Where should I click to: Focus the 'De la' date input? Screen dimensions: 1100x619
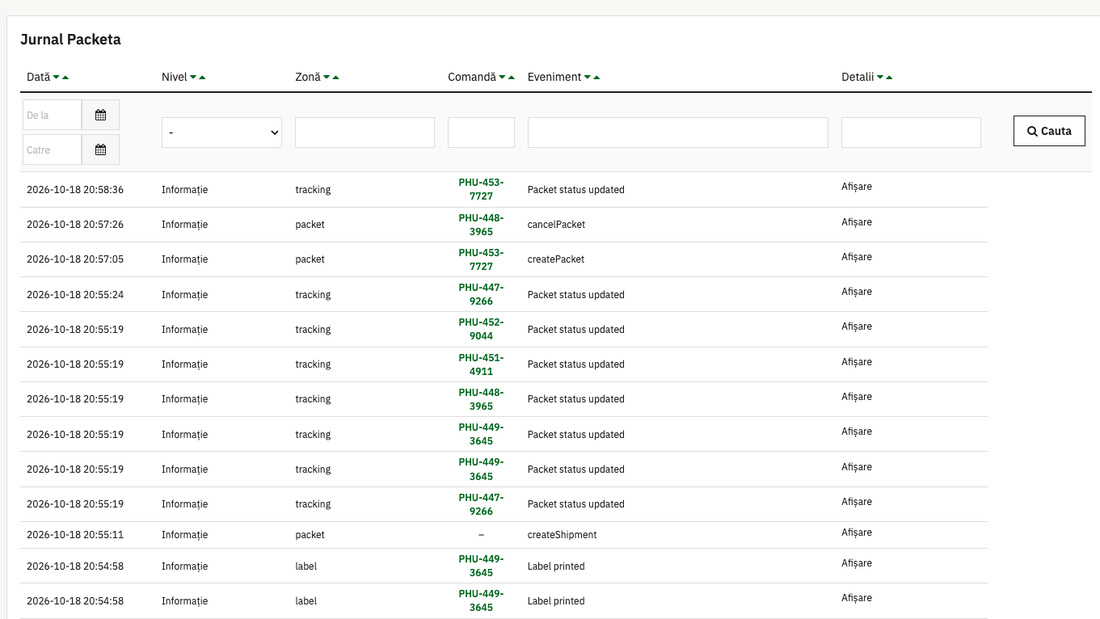[52, 115]
